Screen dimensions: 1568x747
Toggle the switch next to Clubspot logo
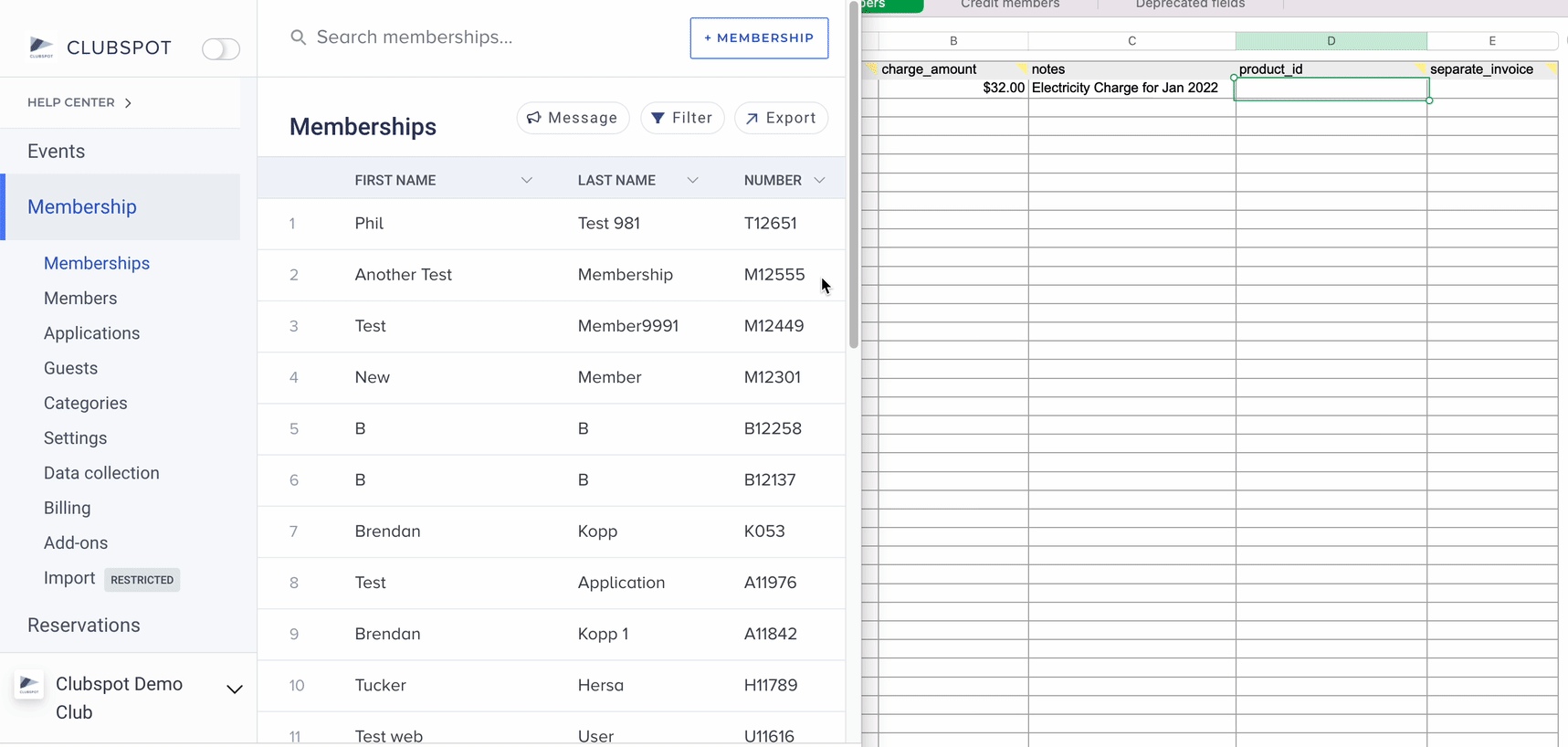[x=221, y=48]
